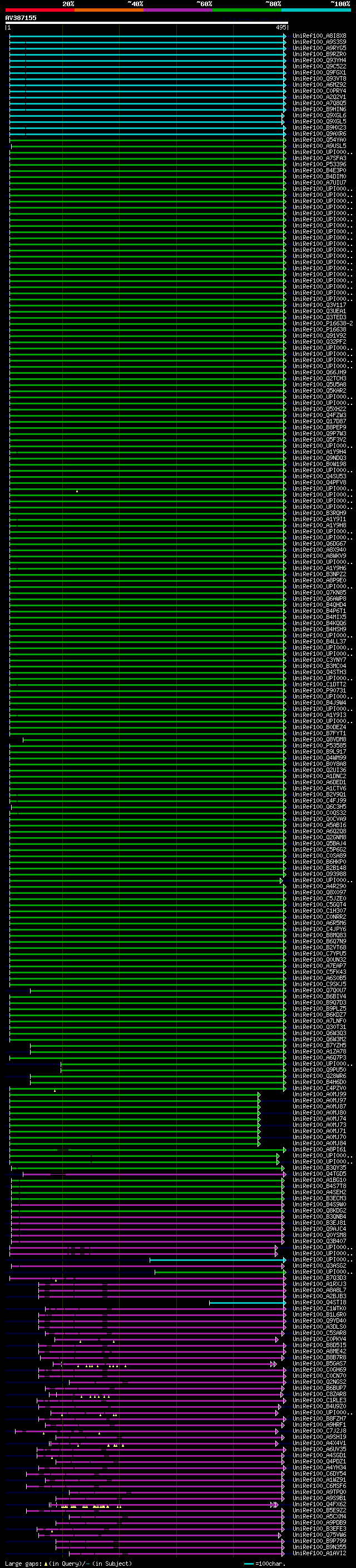The height and width of the screenshot is (1568, 356).
Task: Select the UniRef100_Q3UEA1 label
Action: point(319,311)
